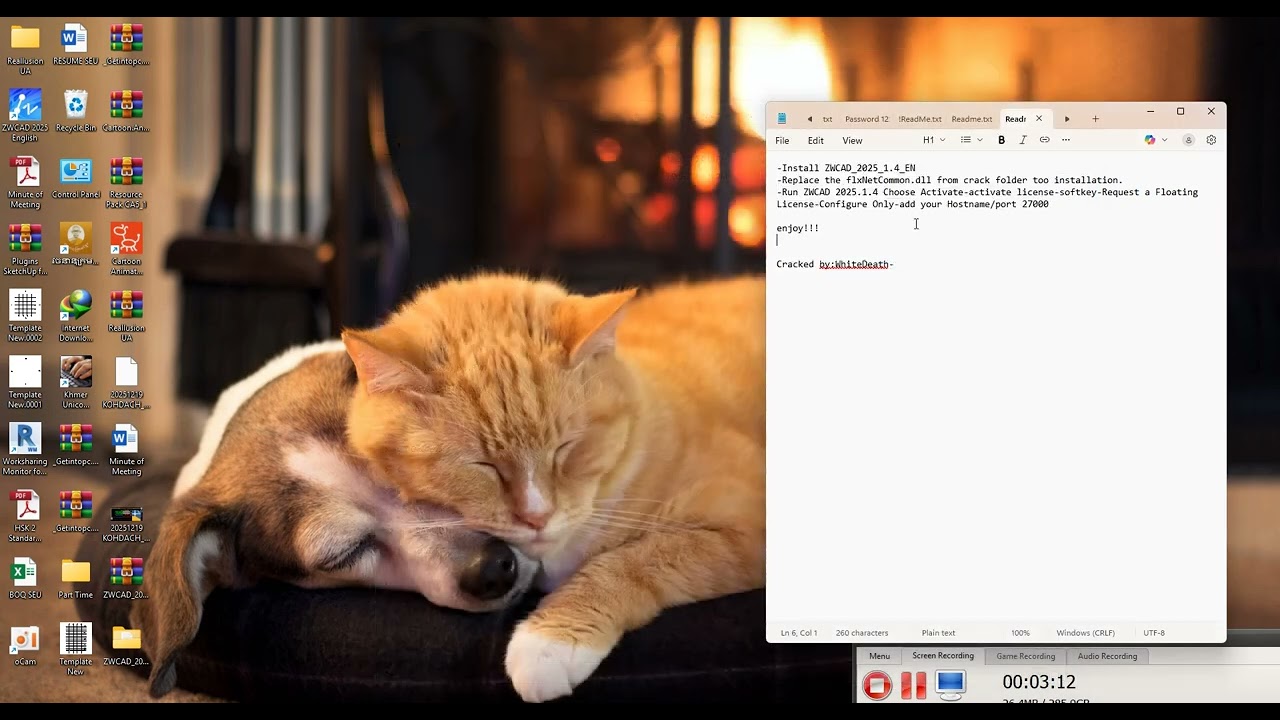Viewport: 1280px width, 720px height.
Task: Pause the oCam recording
Action: click(x=913, y=685)
